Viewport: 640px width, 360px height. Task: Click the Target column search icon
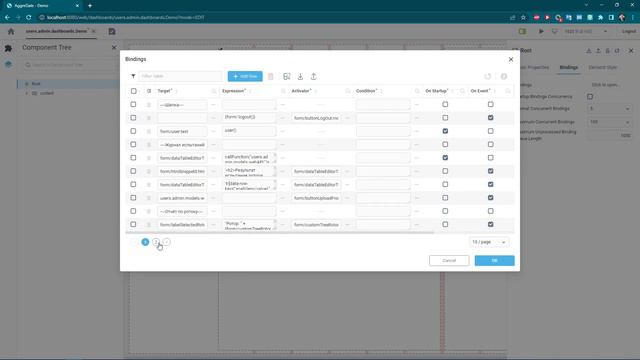(214, 91)
